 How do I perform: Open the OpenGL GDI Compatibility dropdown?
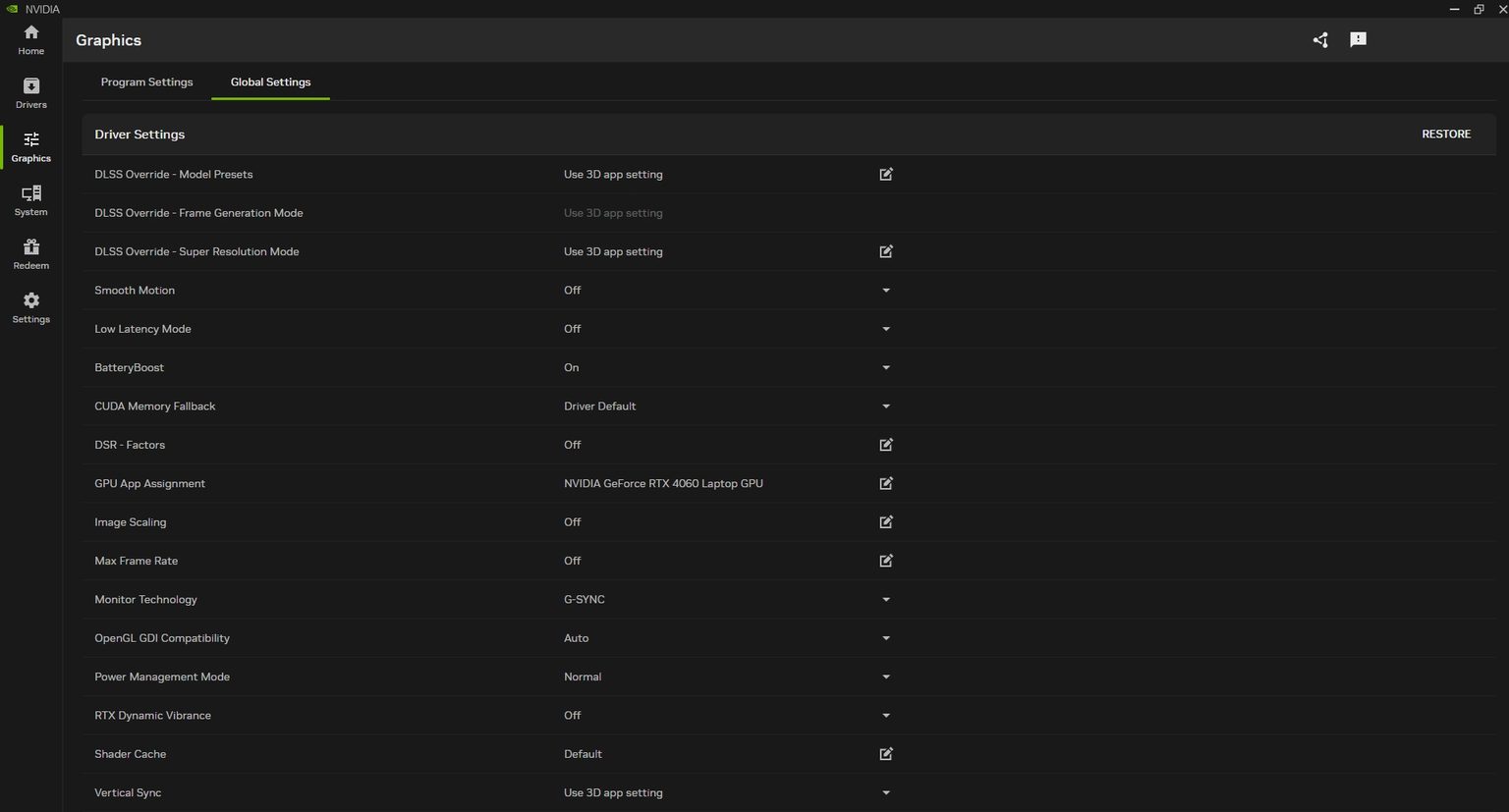point(886,638)
